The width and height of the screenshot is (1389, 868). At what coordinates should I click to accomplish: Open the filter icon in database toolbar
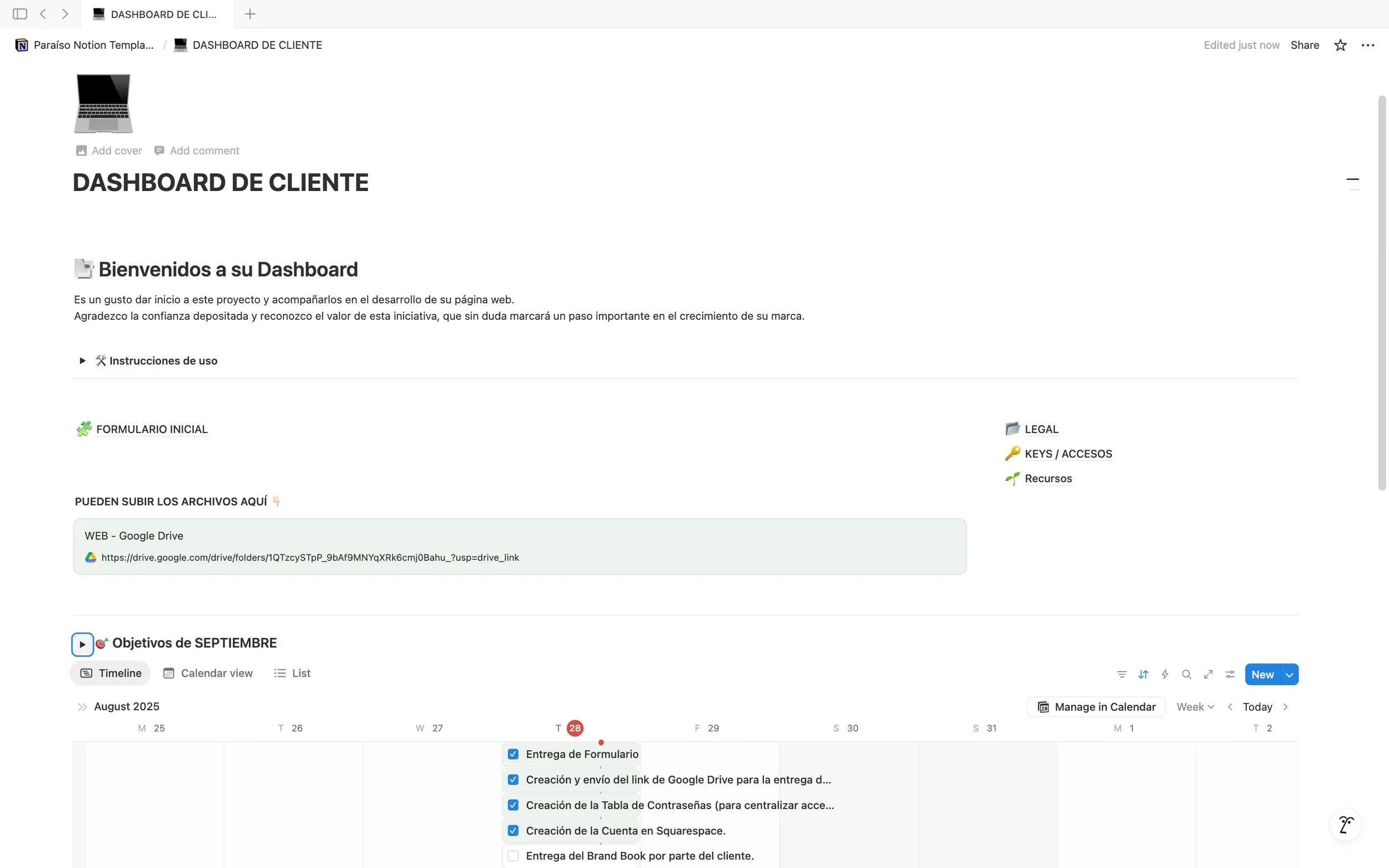pyautogui.click(x=1121, y=675)
